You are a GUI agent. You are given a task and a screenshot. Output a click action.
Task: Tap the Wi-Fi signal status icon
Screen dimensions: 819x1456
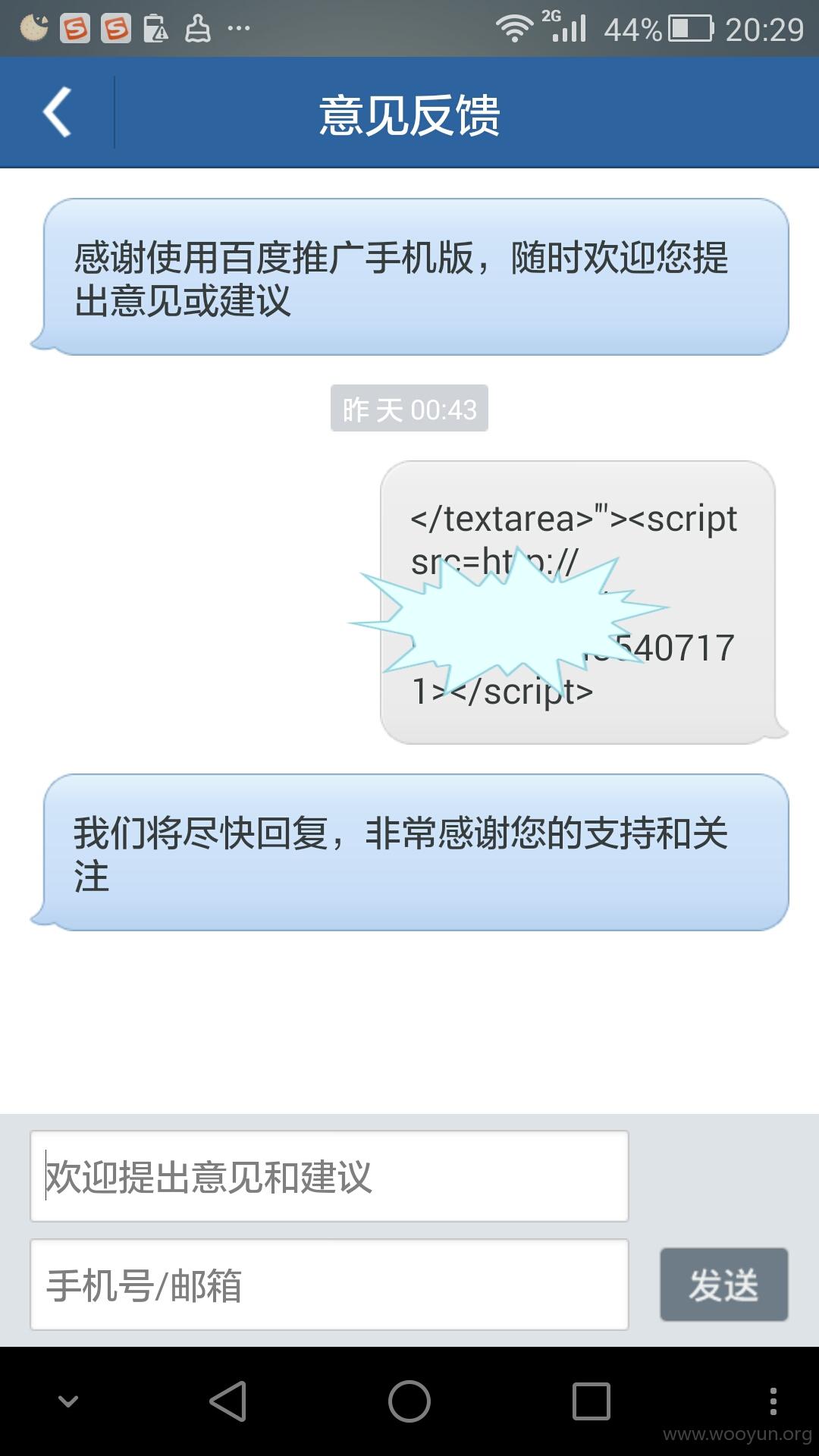(514, 29)
